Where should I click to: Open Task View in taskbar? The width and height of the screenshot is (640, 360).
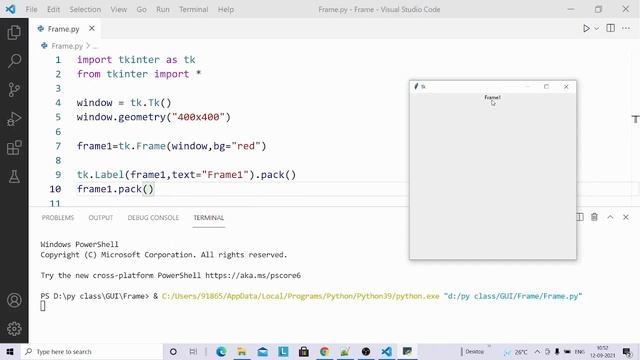point(193,351)
